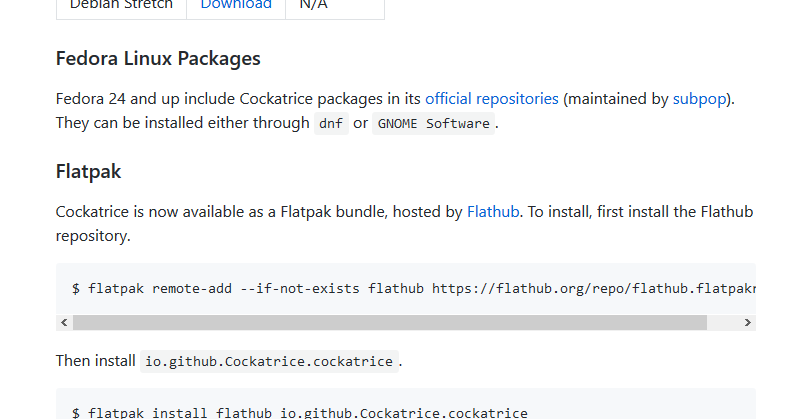This screenshot has height=419, width=793.
Task: Click the right arrow of the code scrollbar
Action: (x=747, y=322)
